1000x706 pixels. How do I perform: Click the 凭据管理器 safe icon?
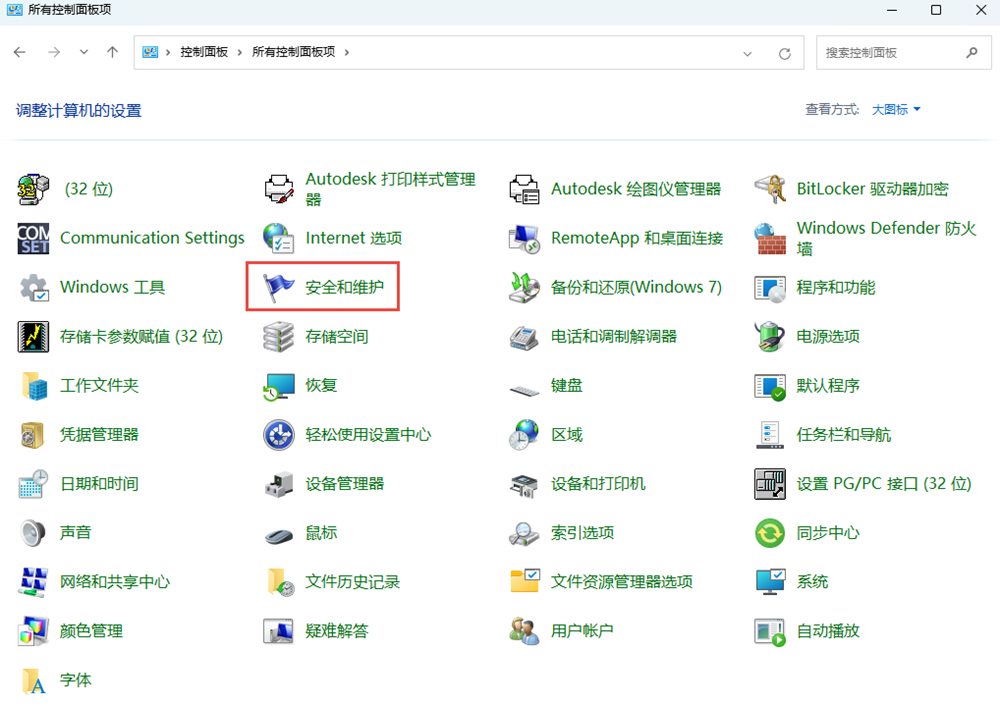33,434
